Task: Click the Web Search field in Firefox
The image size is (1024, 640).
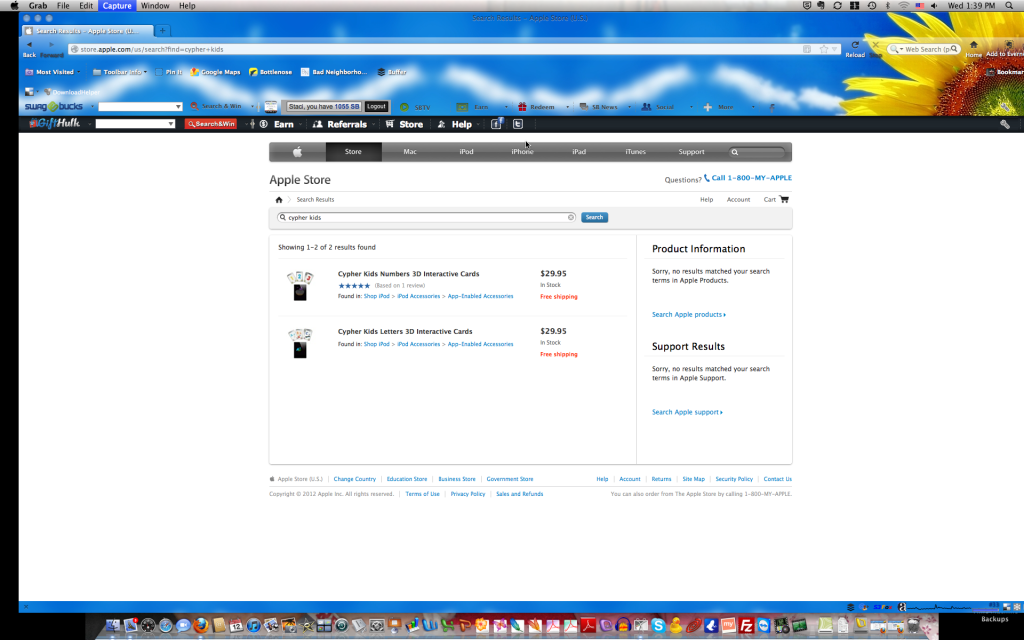Action: point(923,49)
